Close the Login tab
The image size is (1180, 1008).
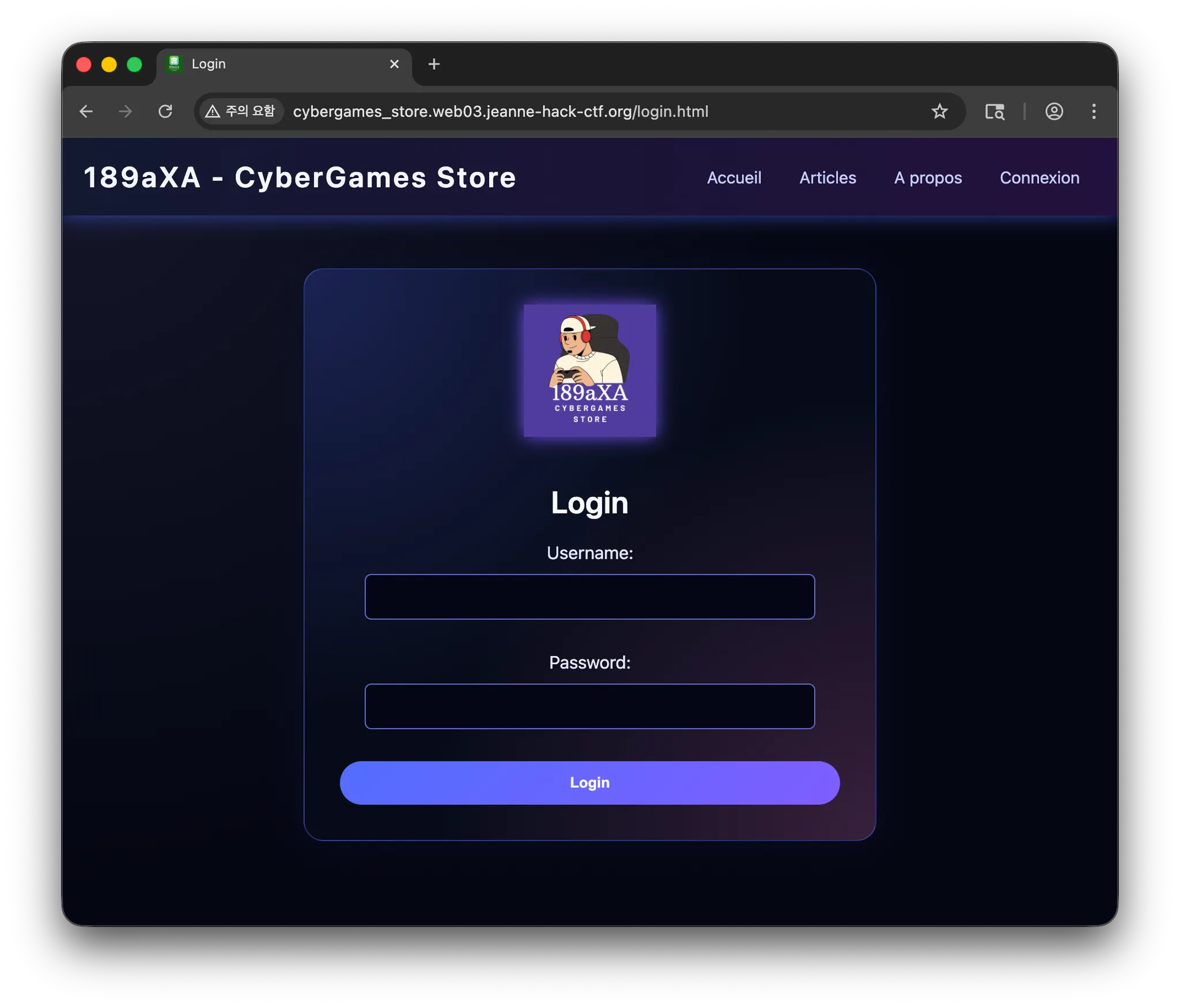394,64
